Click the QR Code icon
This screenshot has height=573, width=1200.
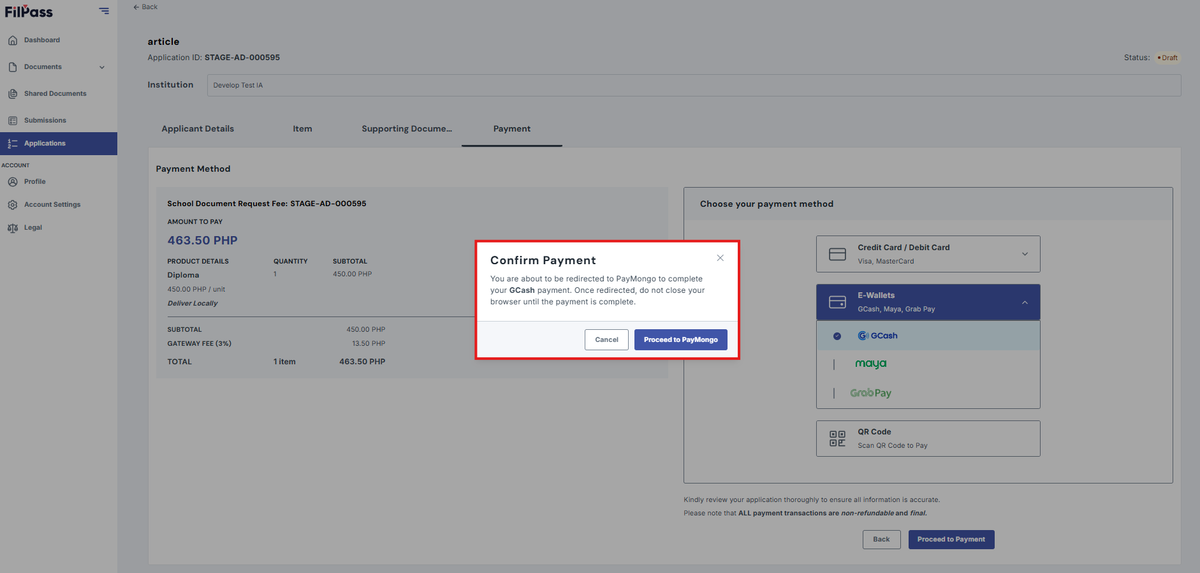point(838,438)
